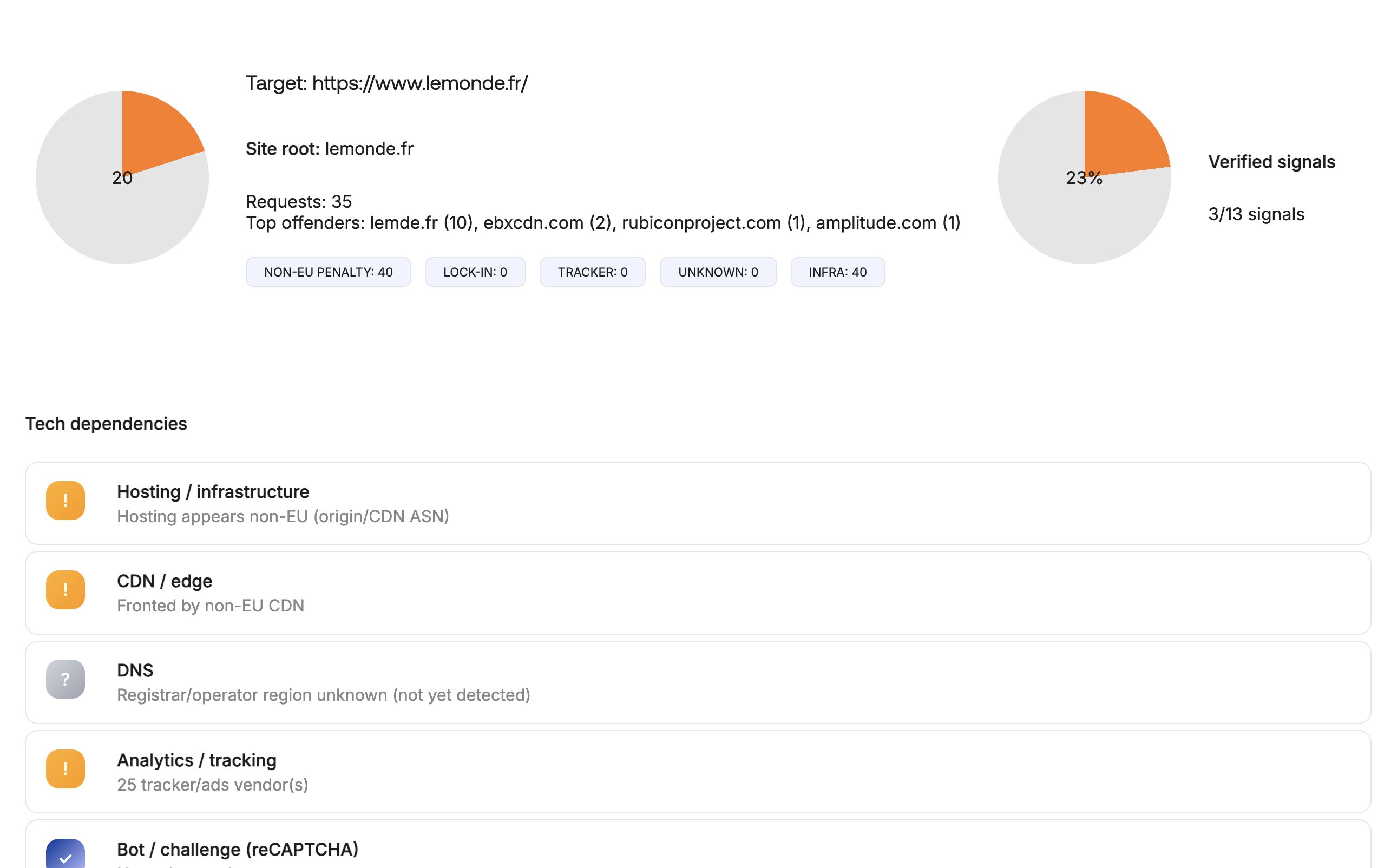The width and height of the screenshot is (1391, 868).
Task: Click the Tech dependencies heading
Action: [106, 424]
